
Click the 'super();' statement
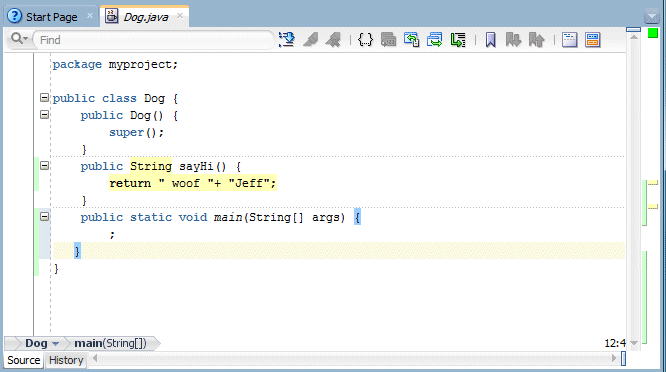tap(136, 132)
